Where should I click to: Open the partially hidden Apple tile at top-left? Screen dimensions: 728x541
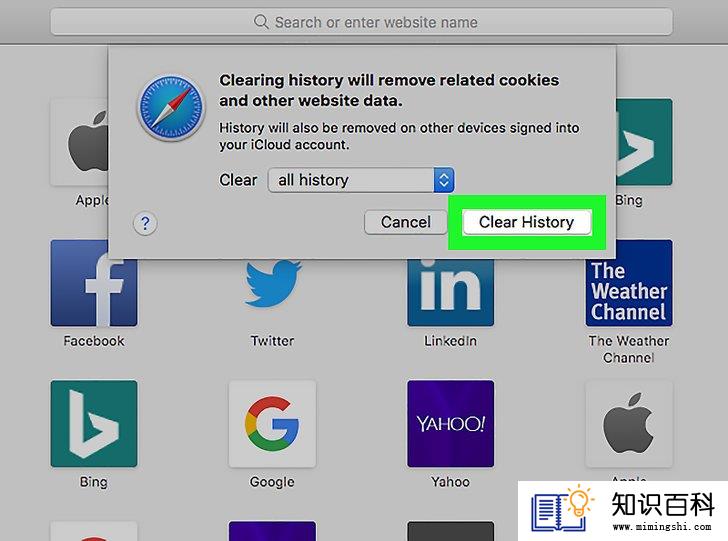click(x=79, y=142)
